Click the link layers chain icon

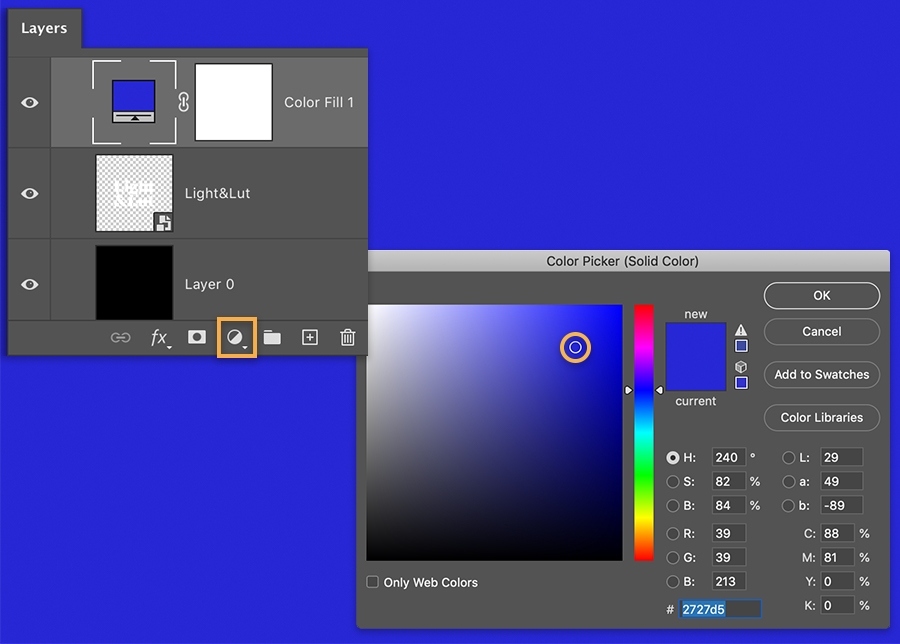(x=121, y=338)
